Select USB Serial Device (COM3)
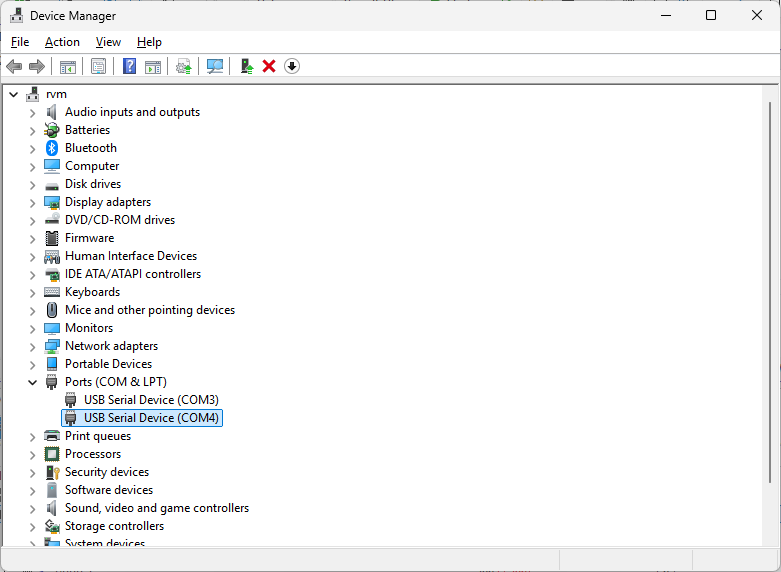Screen dimensions: 781x572 [x=150, y=400]
